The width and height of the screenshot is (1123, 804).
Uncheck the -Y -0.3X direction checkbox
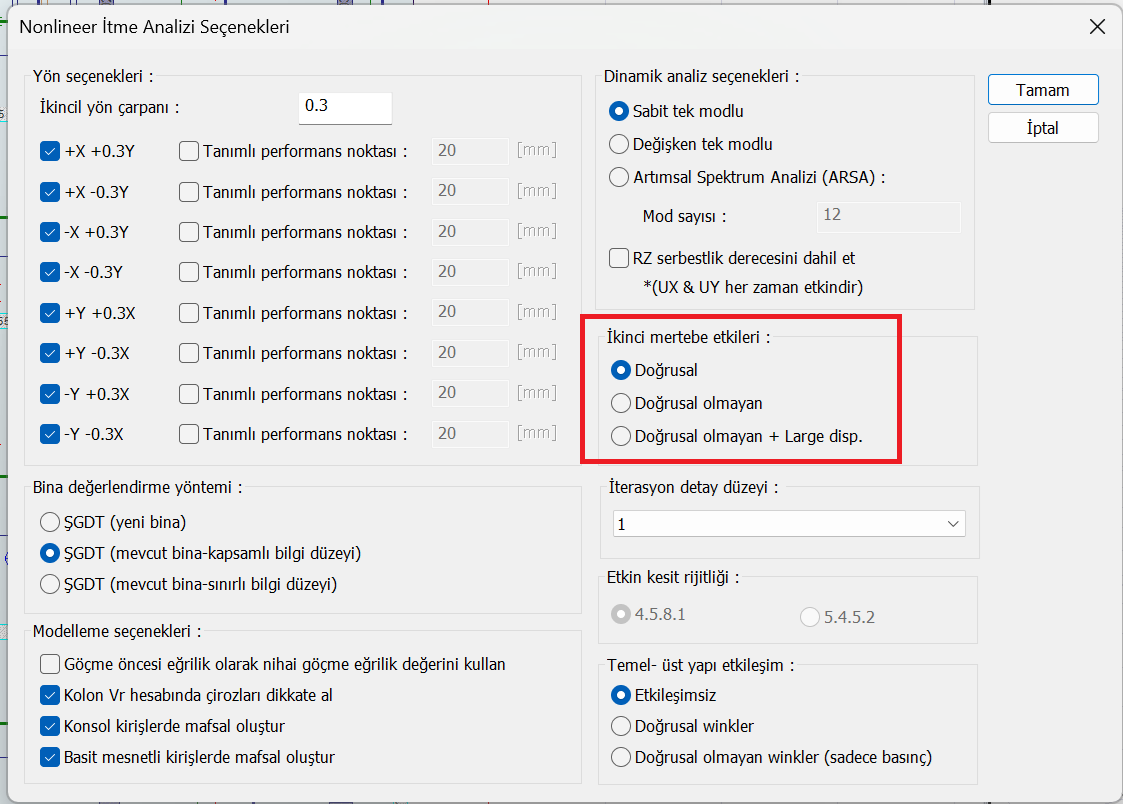click(x=50, y=434)
